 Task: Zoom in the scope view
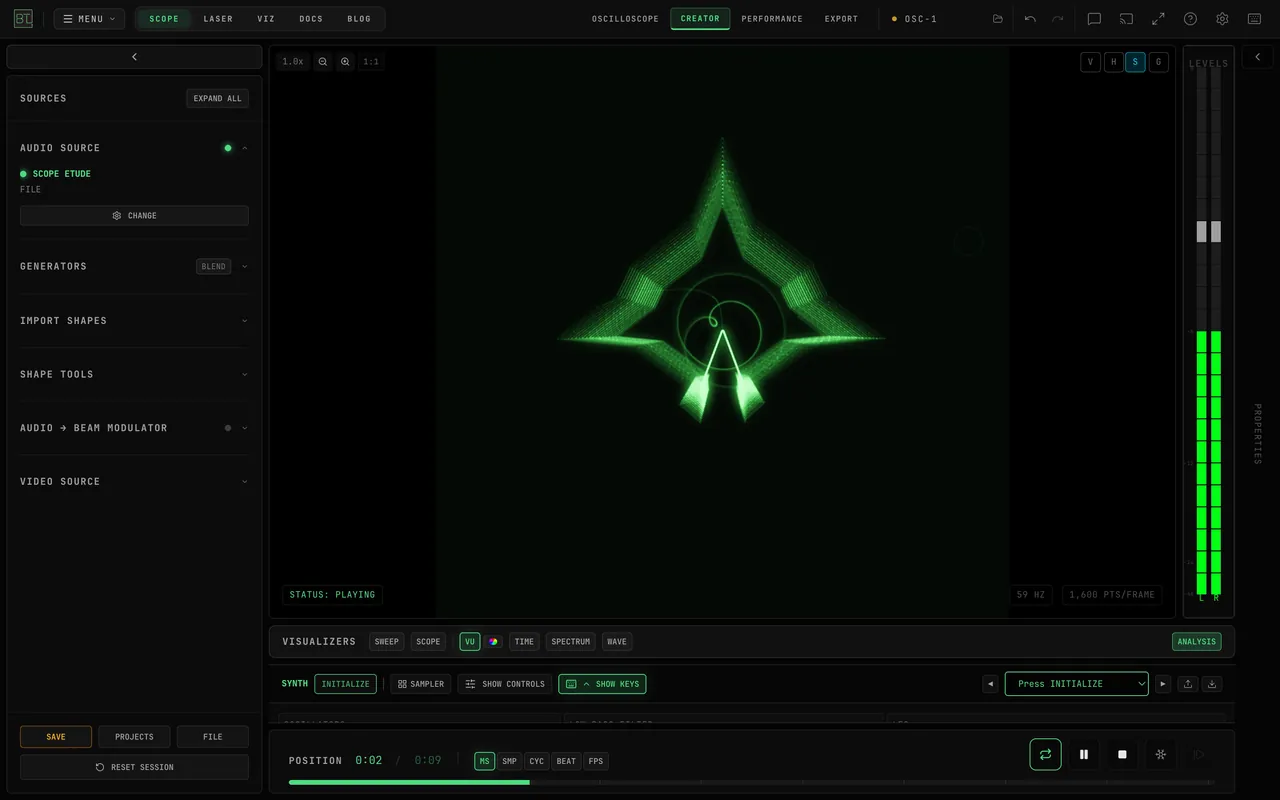(345, 62)
